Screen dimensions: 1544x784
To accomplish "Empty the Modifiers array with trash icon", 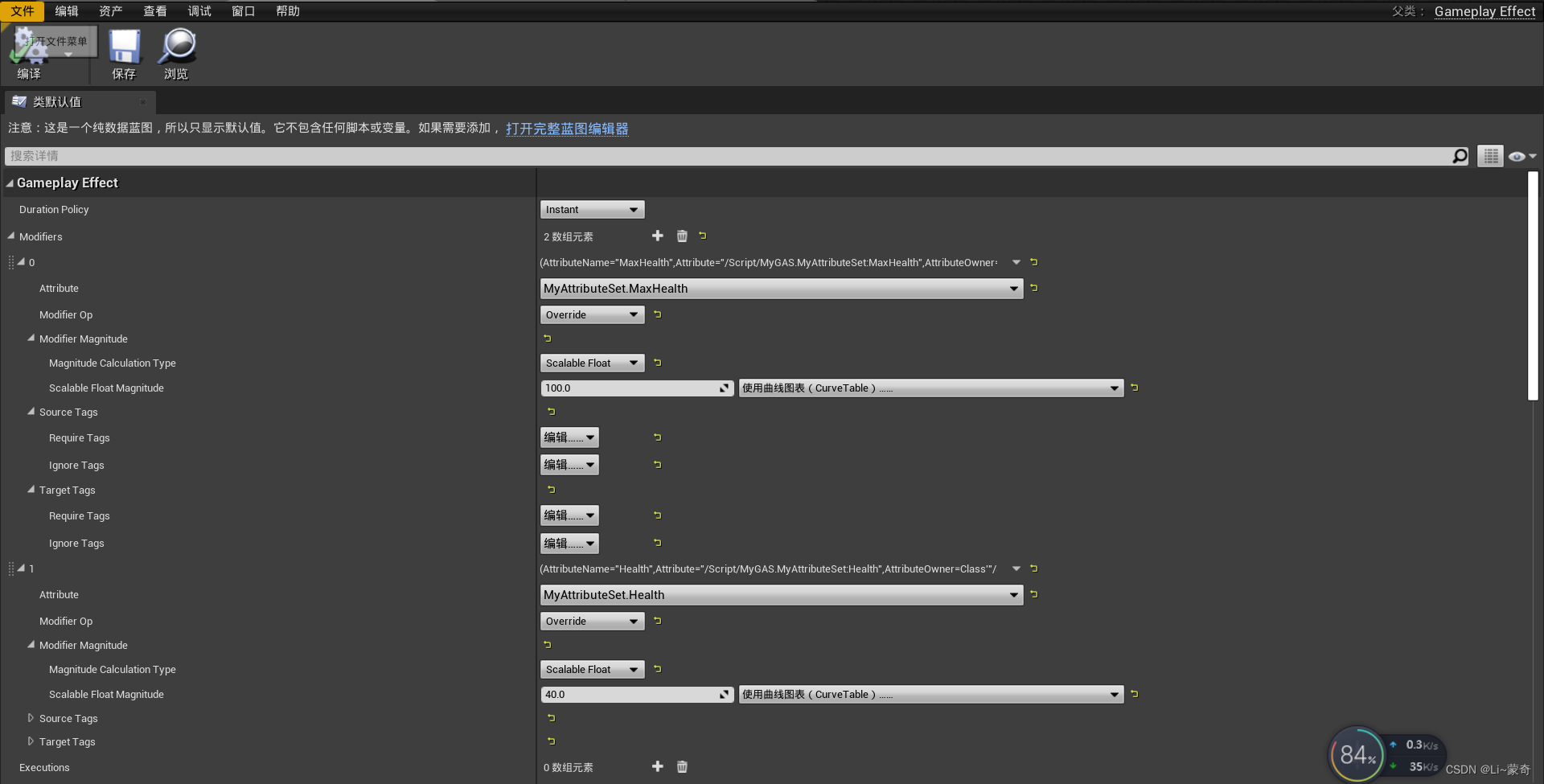I will tap(682, 236).
